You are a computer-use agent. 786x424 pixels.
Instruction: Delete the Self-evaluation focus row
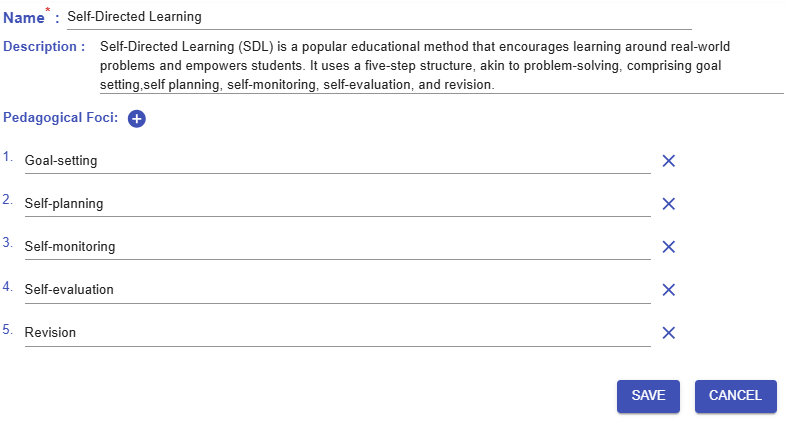point(669,290)
